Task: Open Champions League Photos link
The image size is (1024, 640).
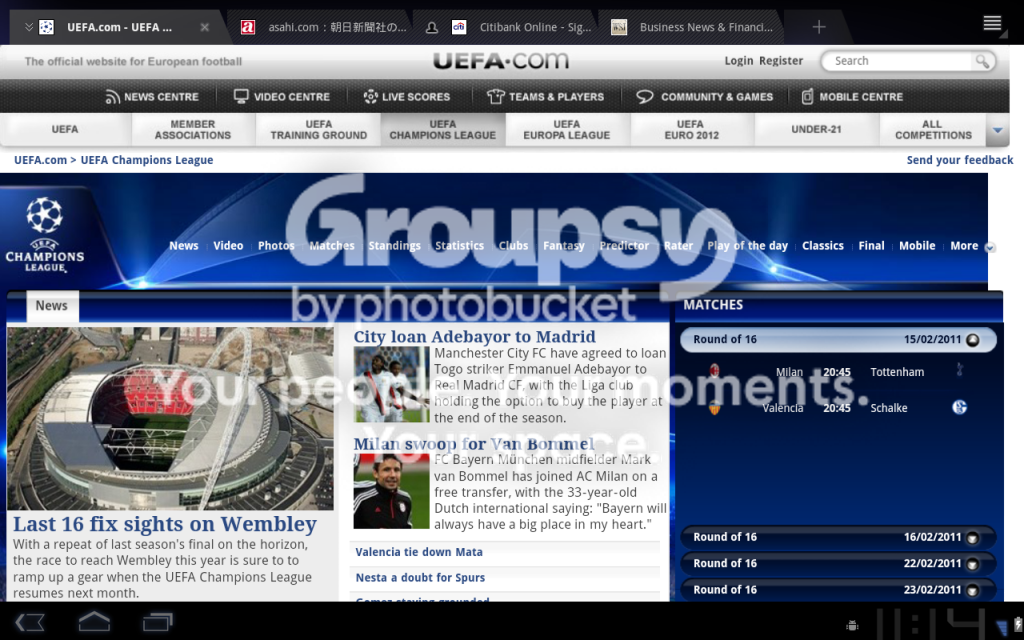Action: [x=276, y=246]
